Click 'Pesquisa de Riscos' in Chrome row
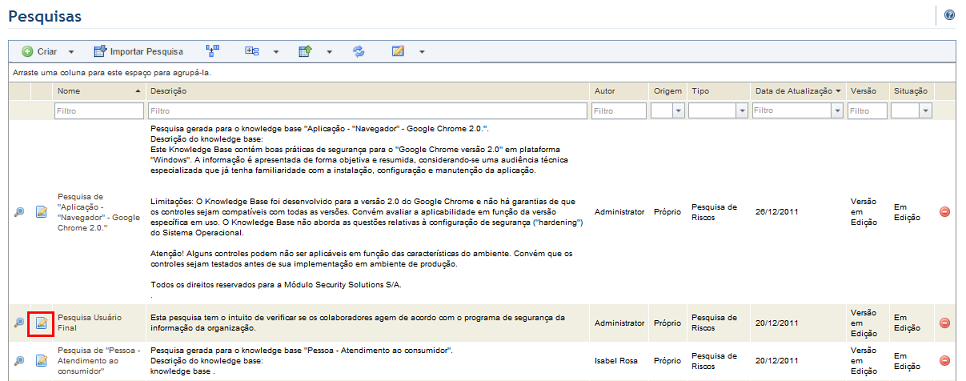Viewport: 966px width, 381px height. point(715,212)
